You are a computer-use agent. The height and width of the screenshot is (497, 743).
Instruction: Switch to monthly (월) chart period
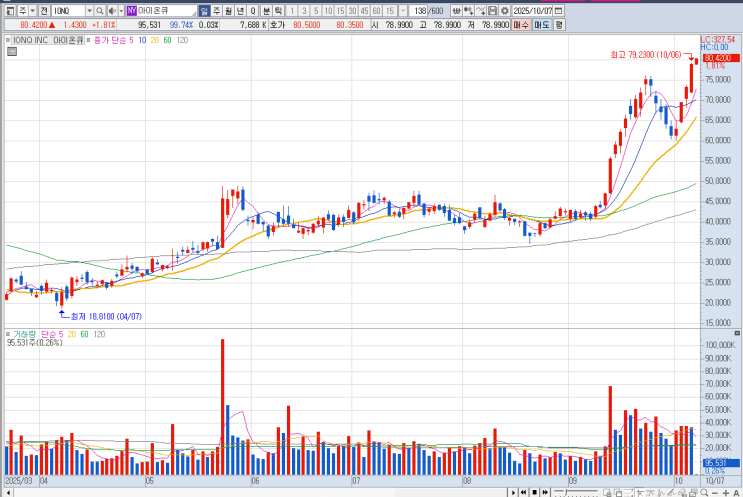coord(228,10)
